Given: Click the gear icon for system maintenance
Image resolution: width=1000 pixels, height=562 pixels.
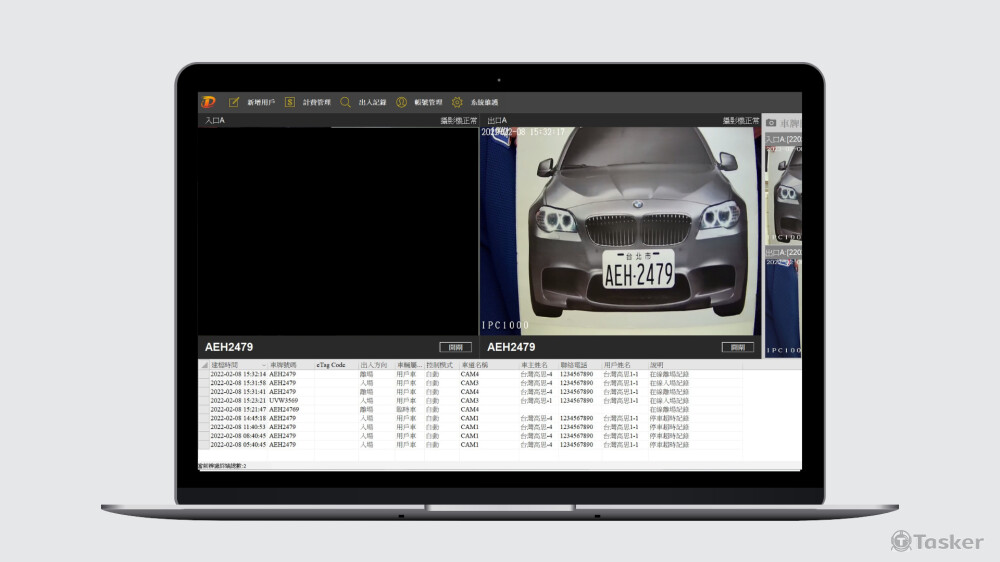Looking at the screenshot, I should point(457,102).
